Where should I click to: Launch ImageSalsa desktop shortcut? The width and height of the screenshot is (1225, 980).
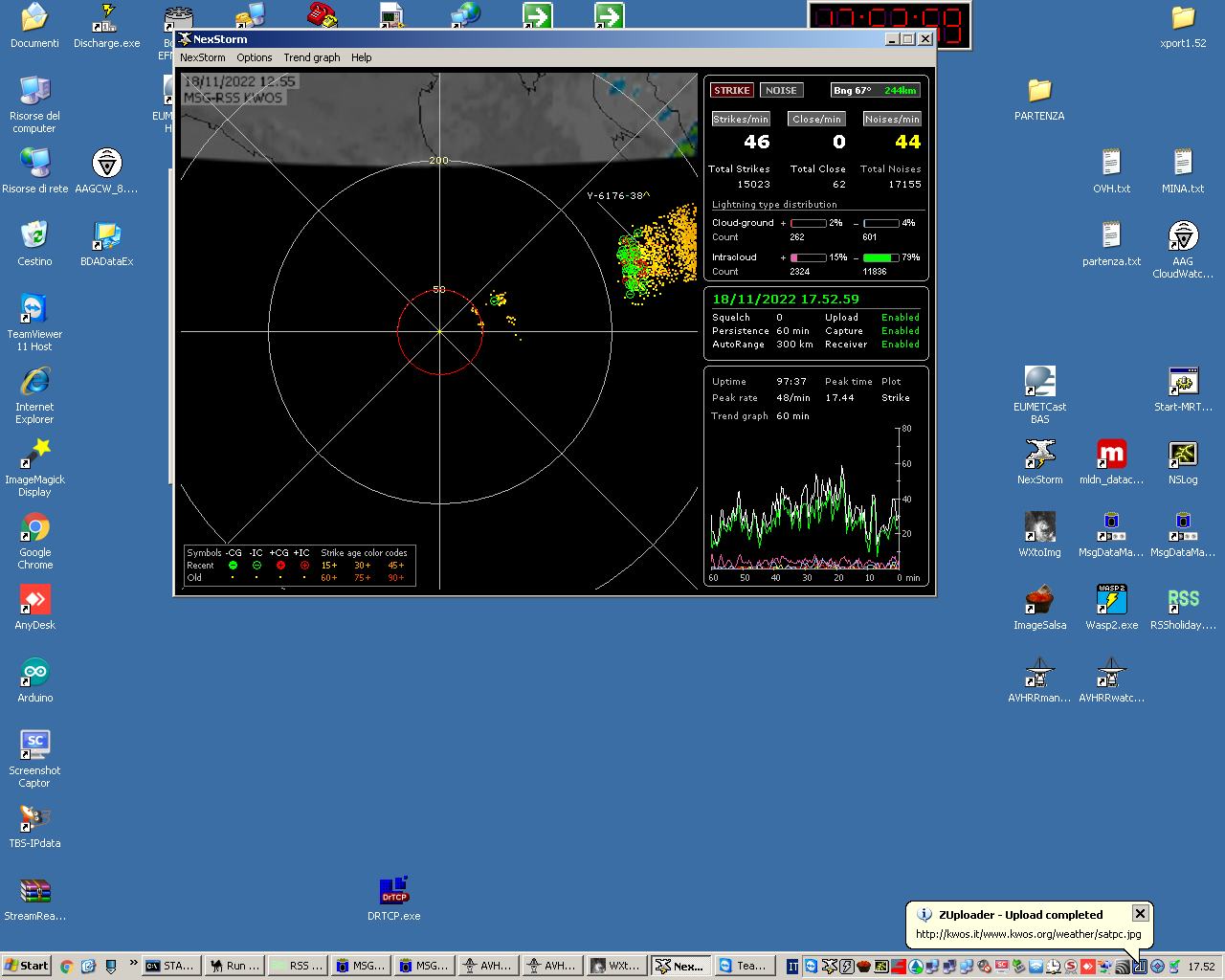1039,608
